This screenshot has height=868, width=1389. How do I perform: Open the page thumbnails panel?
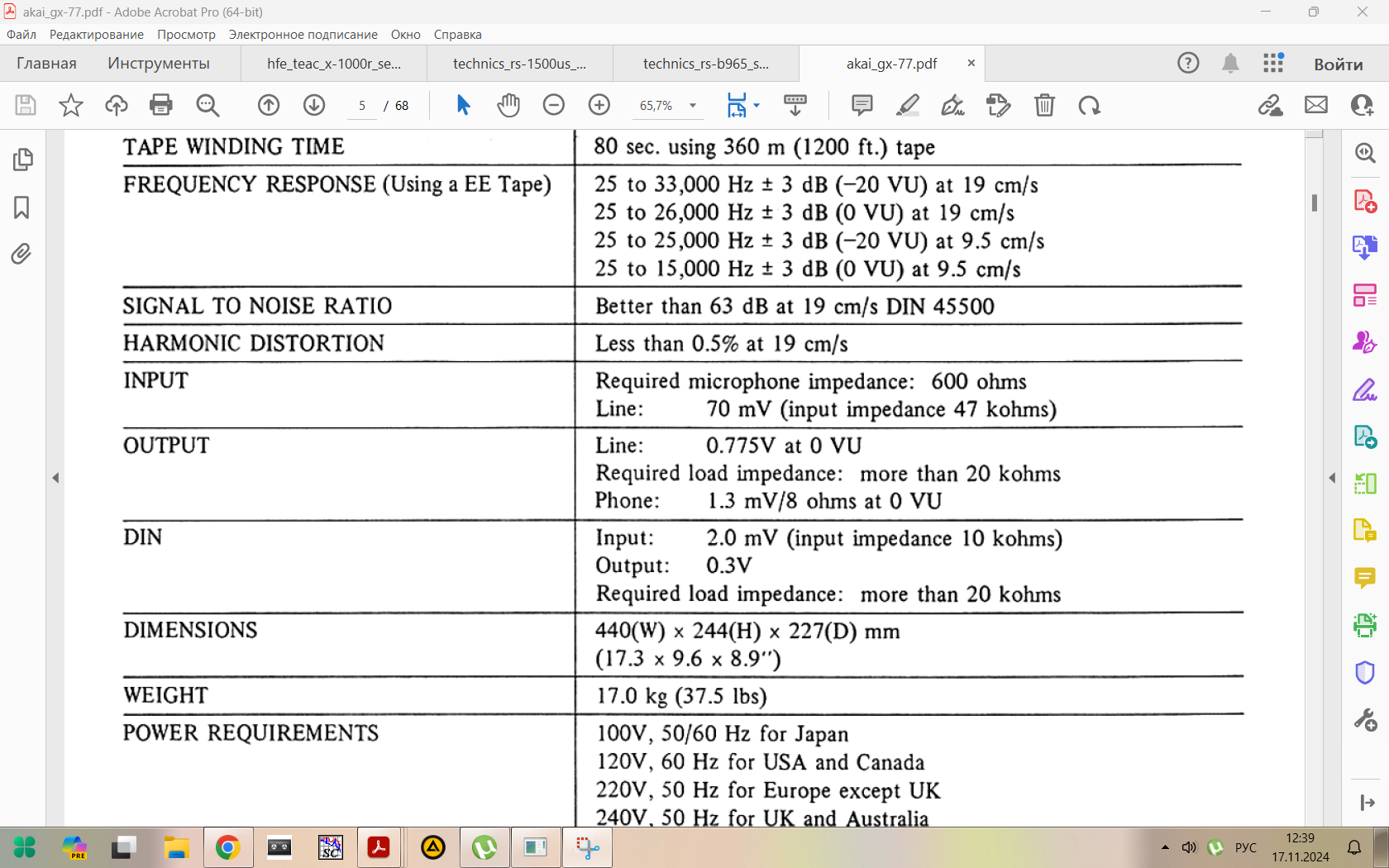pos(22,160)
